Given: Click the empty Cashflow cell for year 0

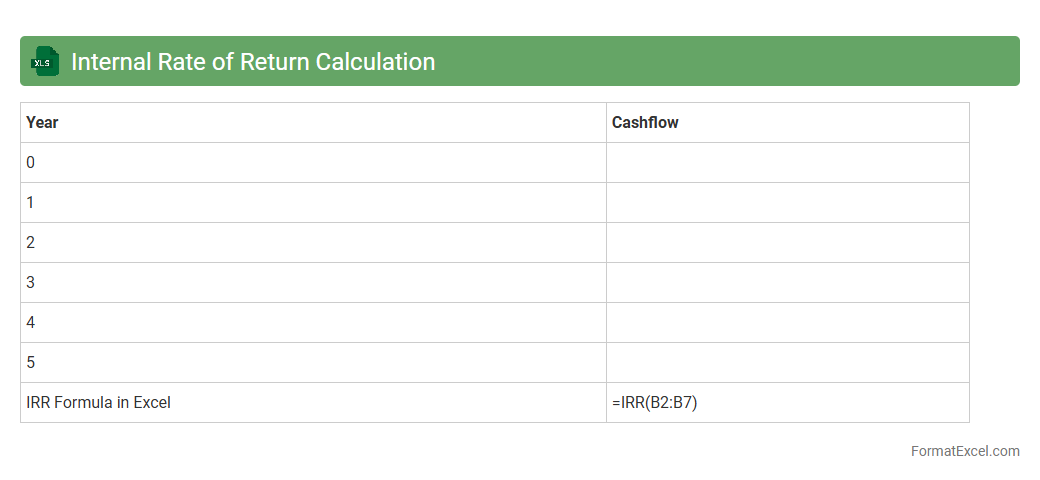Looking at the screenshot, I should coord(787,163).
